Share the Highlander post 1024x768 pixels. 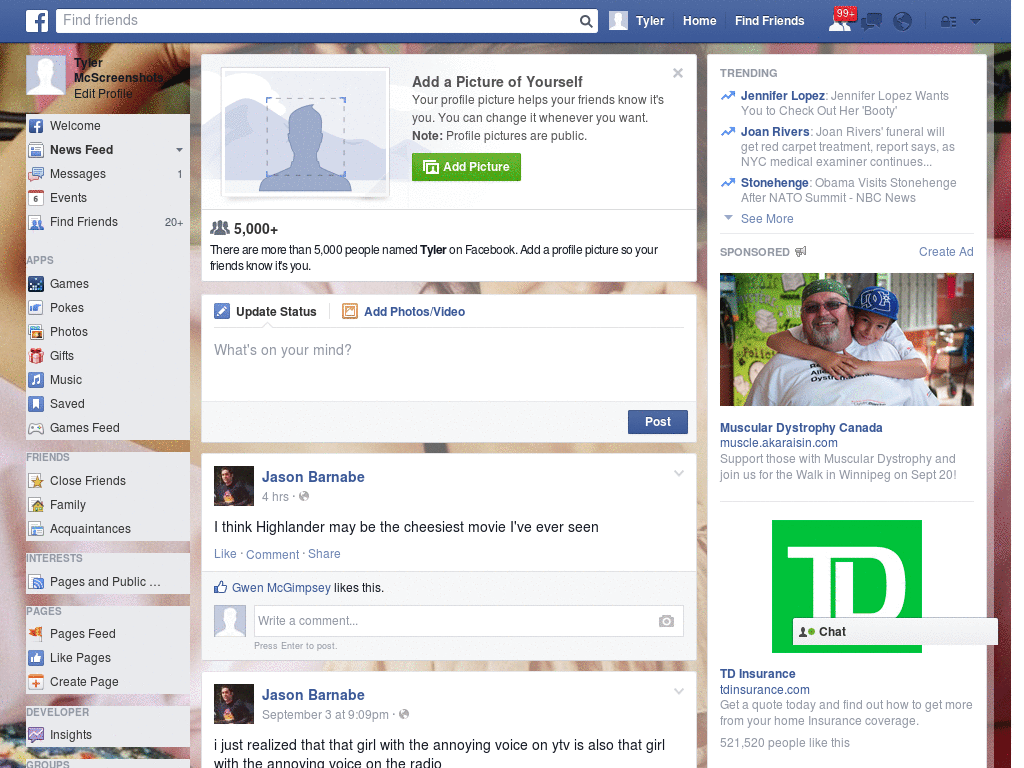tap(324, 554)
